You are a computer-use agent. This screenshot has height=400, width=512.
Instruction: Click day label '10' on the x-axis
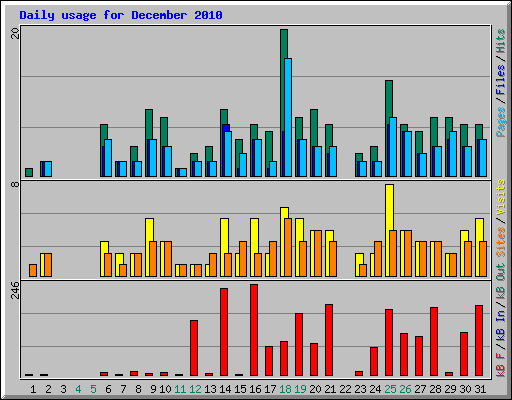(165, 389)
